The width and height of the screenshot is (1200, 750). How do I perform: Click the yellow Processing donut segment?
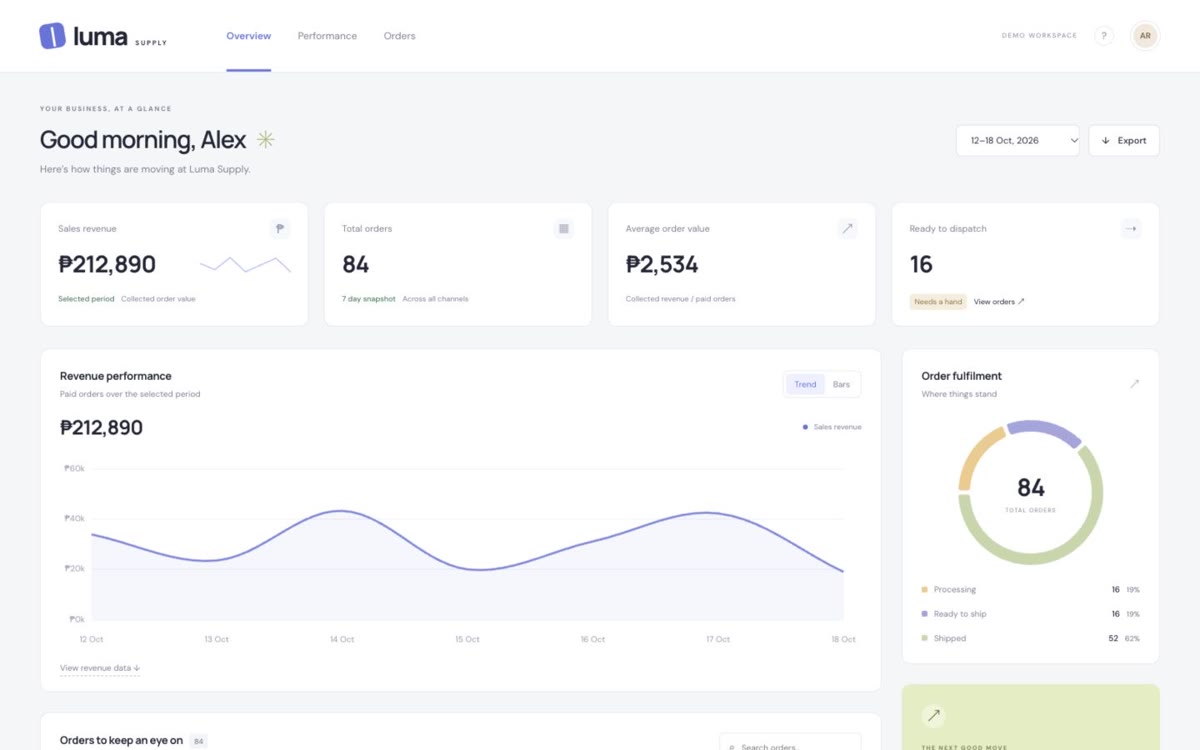click(976, 453)
